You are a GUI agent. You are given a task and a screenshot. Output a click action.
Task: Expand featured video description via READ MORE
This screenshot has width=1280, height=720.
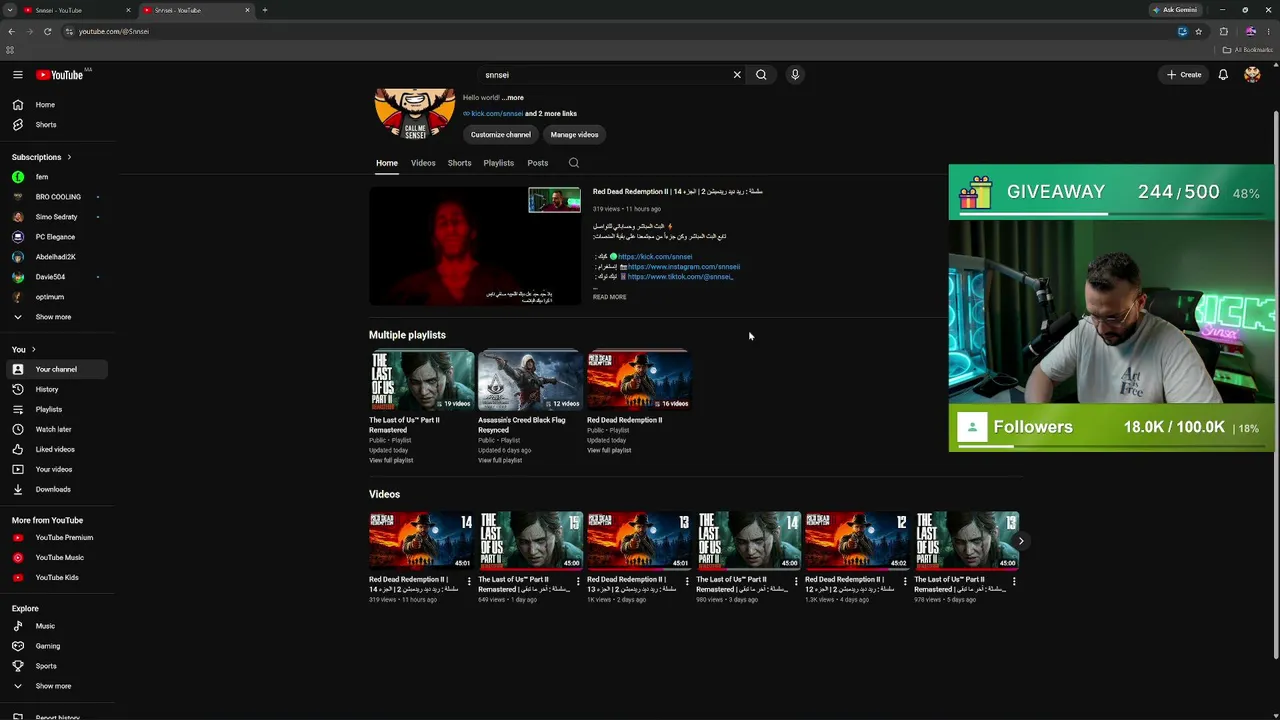click(609, 297)
